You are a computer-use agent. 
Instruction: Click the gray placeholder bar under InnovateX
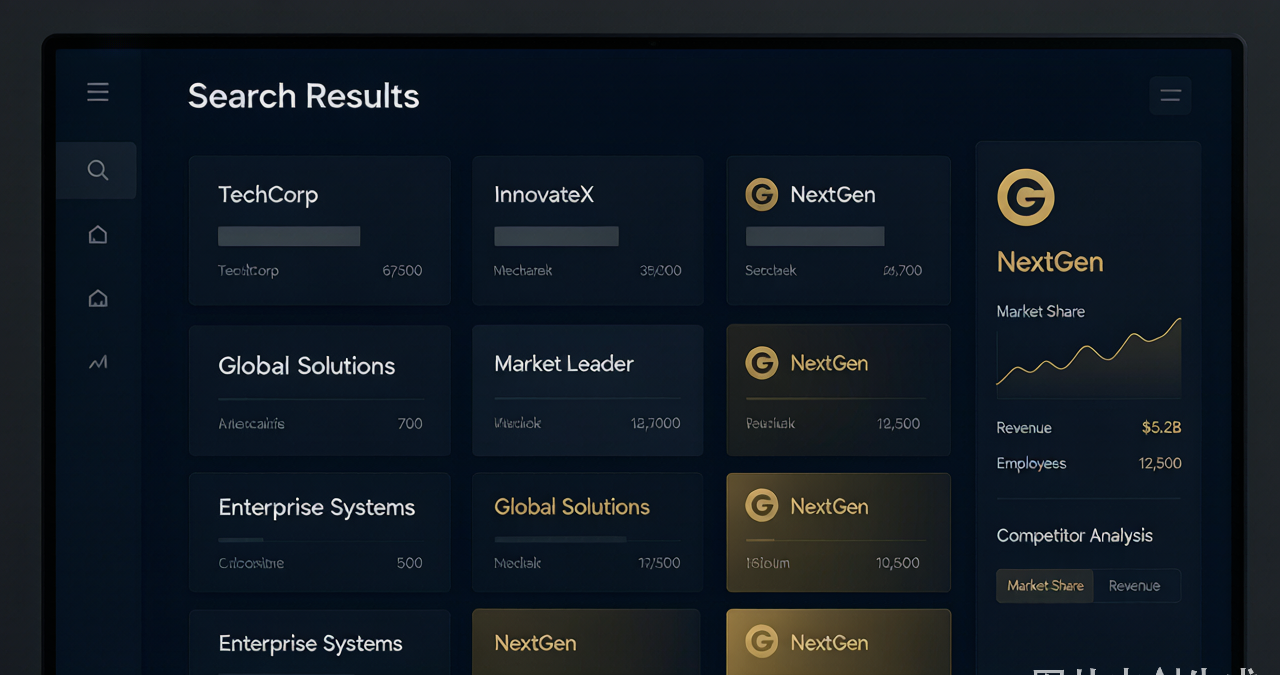pos(556,236)
